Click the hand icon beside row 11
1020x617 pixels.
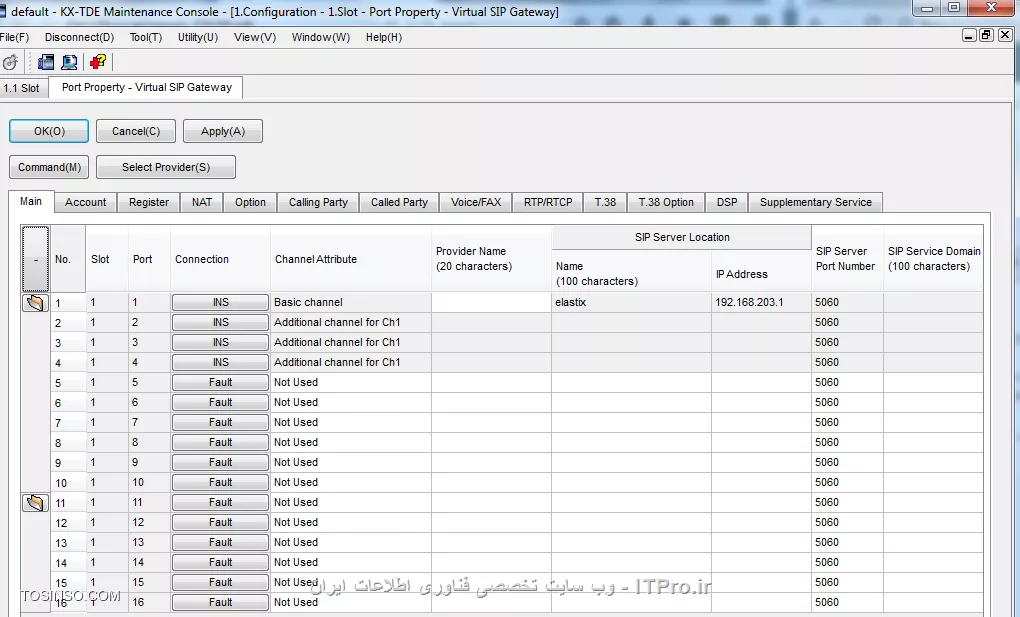coord(35,502)
